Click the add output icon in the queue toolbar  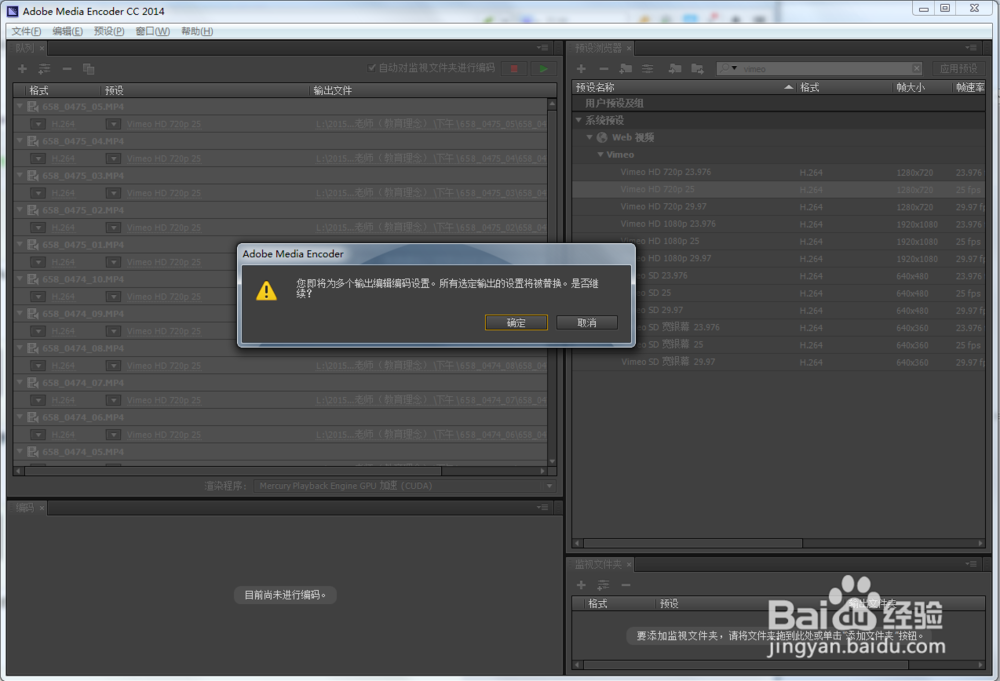[x=44, y=69]
